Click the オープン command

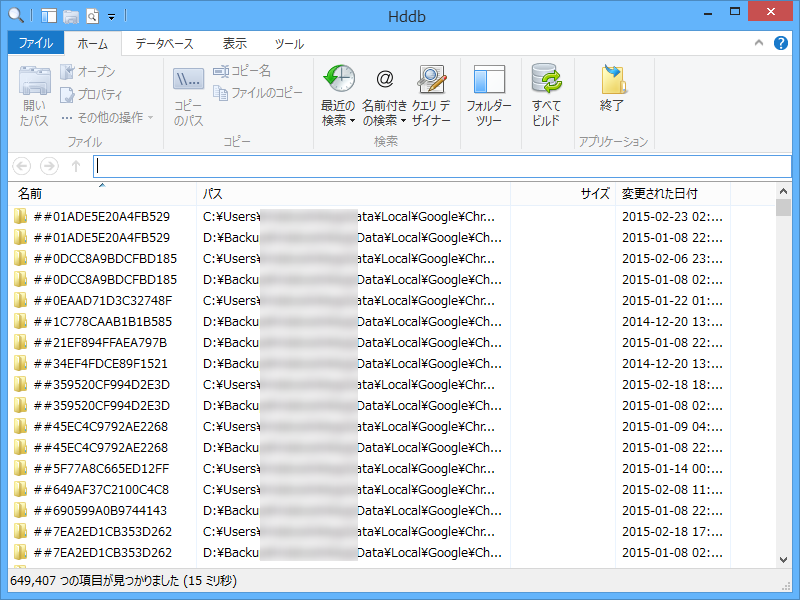click(x=90, y=71)
